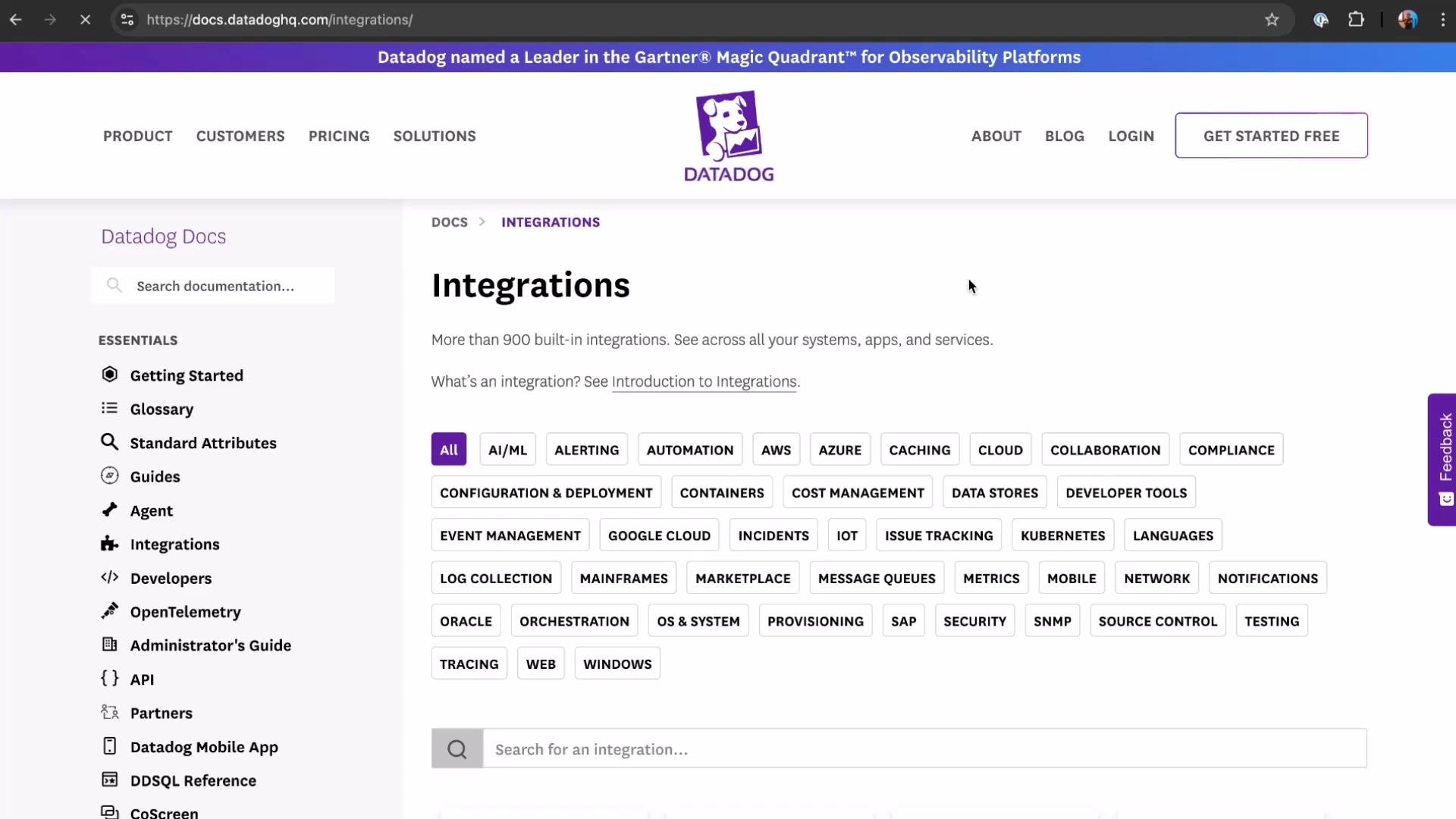Filter integrations by AI/ML

coord(508,450)
